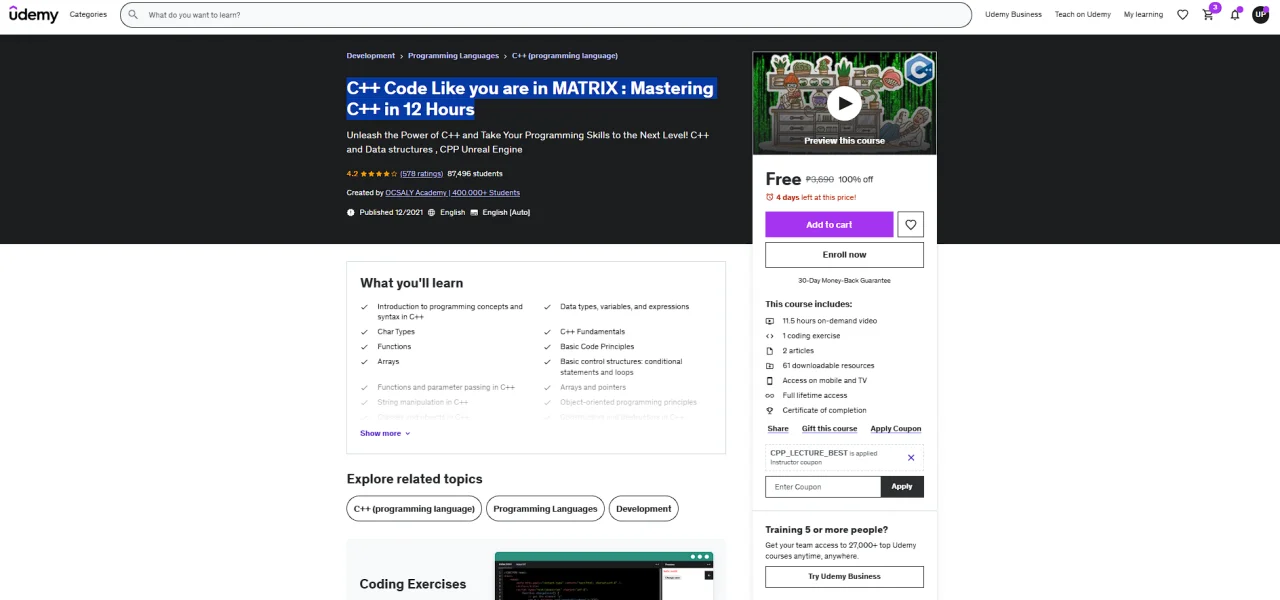Open the (578 ratings) link

(x=421, y=174)
